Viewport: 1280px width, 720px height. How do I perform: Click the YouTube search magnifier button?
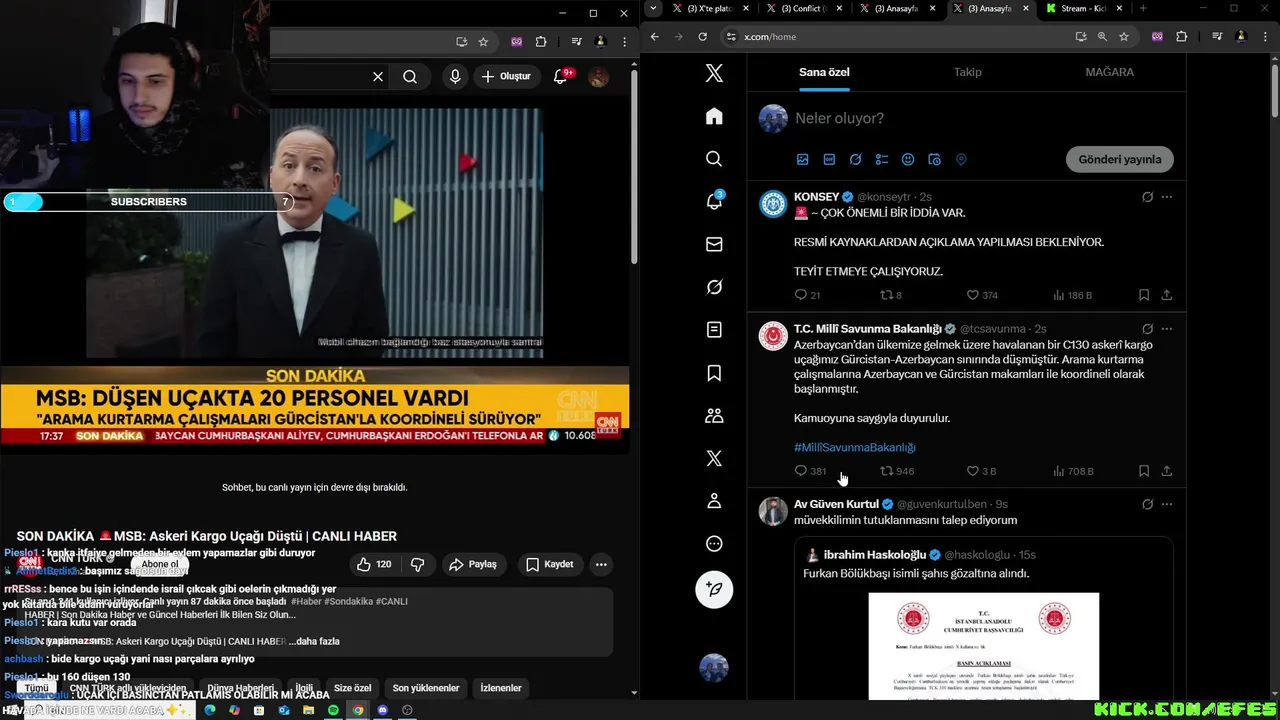410,76
